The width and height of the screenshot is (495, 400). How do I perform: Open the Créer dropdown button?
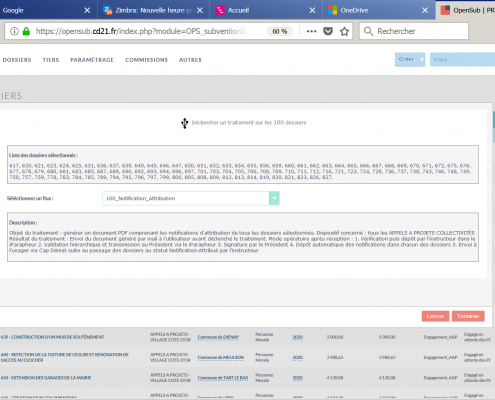[x=410, y=59]
